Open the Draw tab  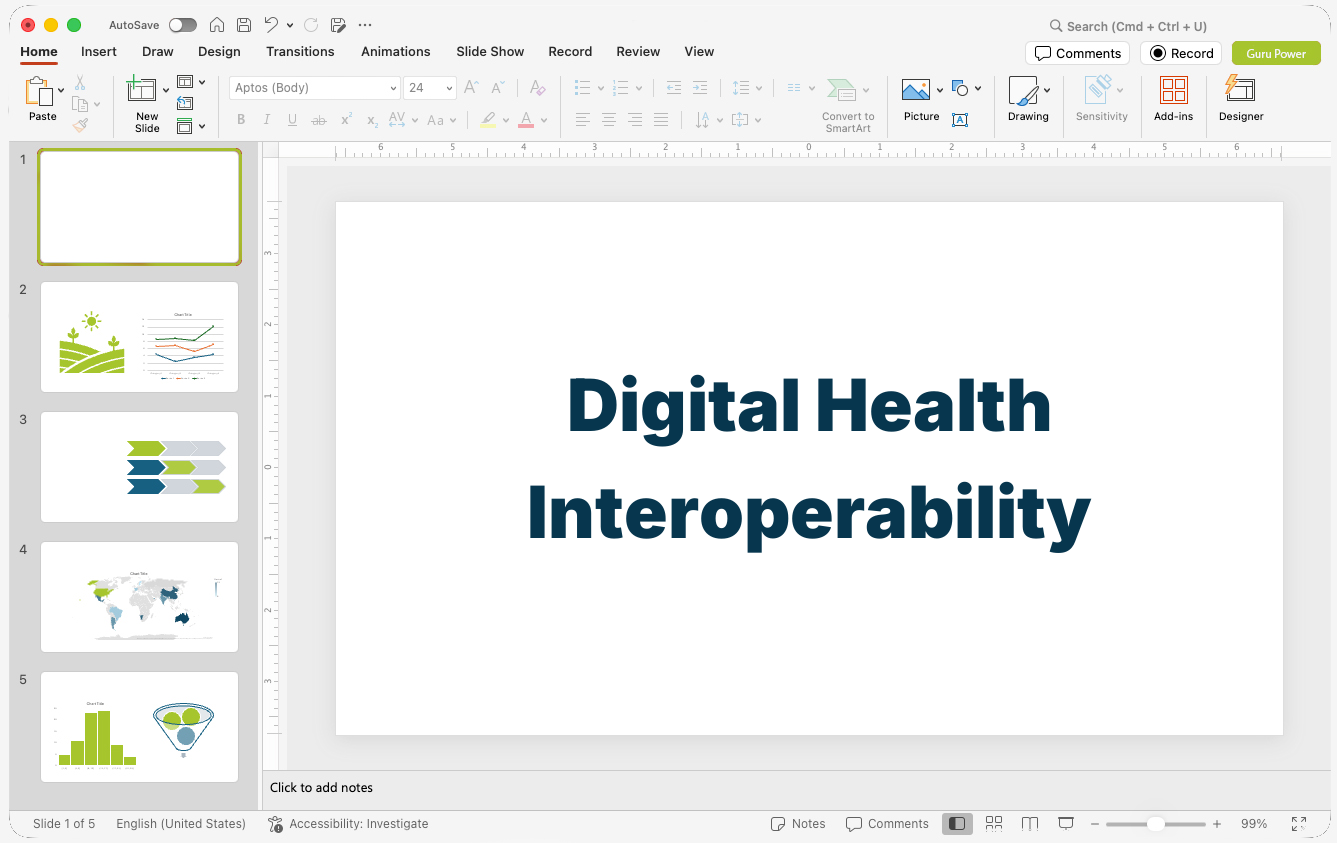(x=158, y=51)
